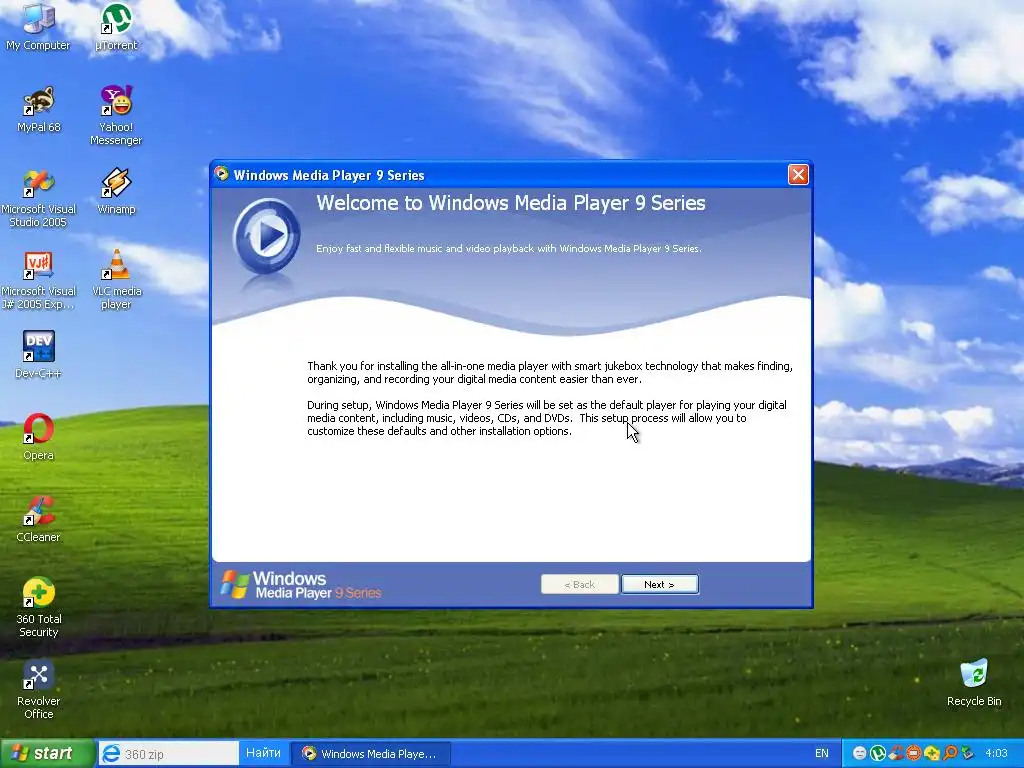This screenshot has height=768, width=1024.
Task: Click the orange magnifier tray icon
Action: pyautogui.click(x=950, y=753)
